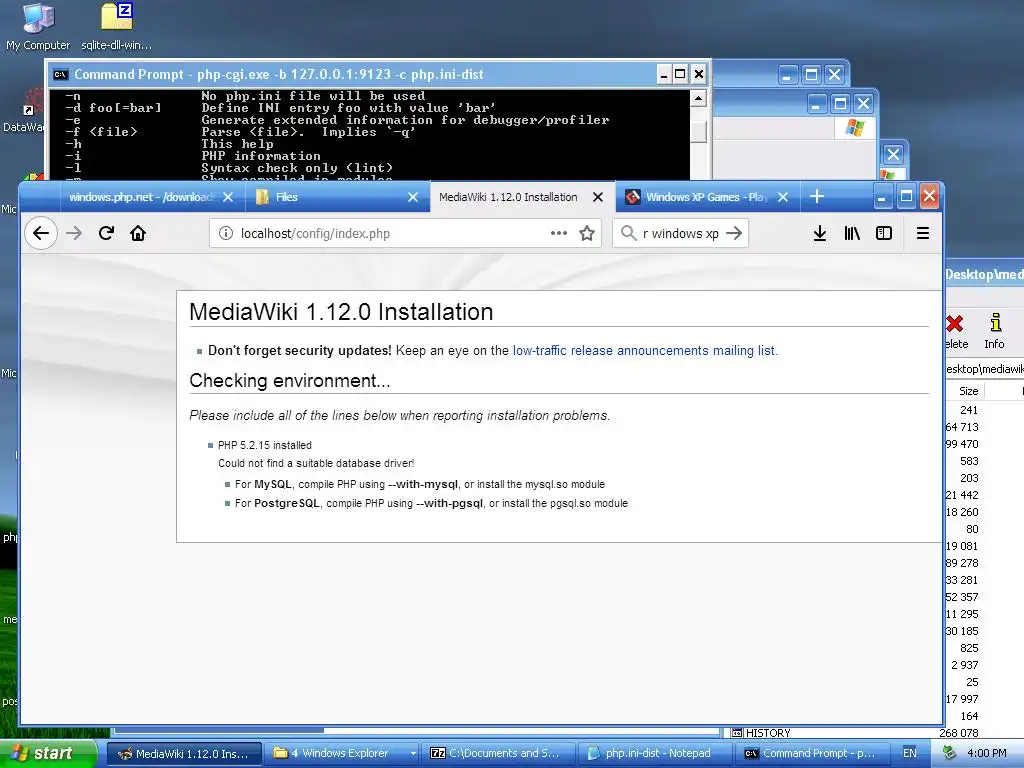Reload the MediaWiki installation page

coord(106,233)
